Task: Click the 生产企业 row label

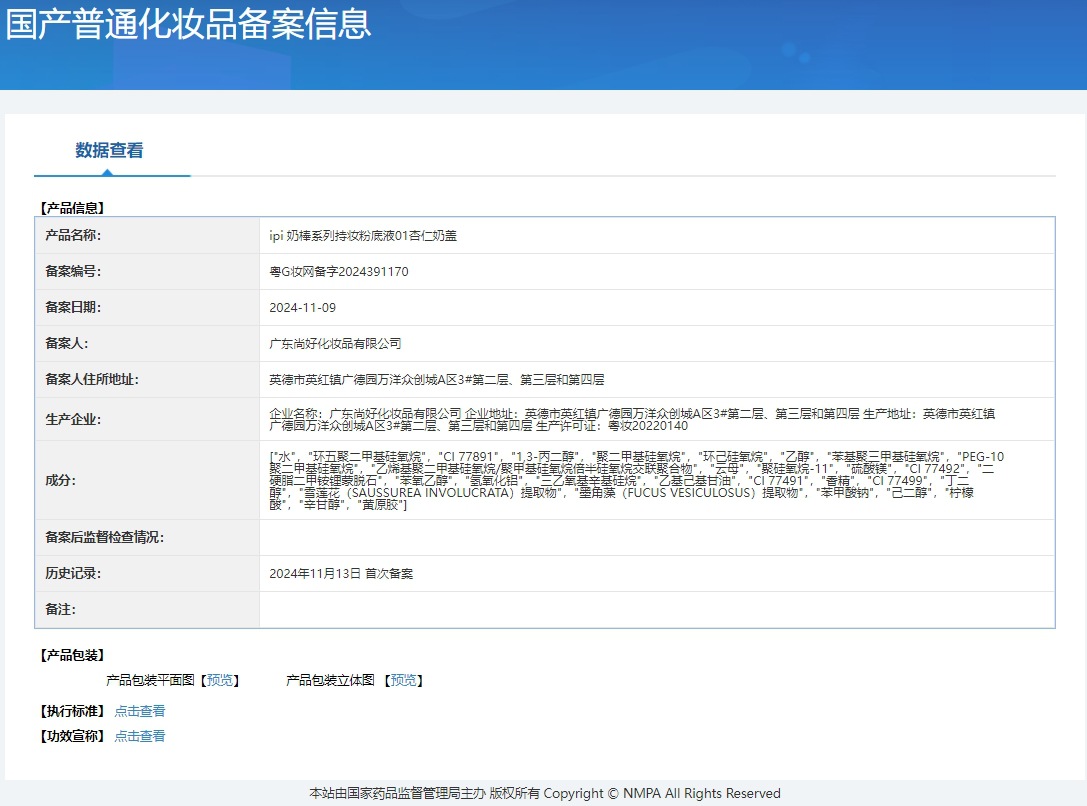Action: coord(73,419)
